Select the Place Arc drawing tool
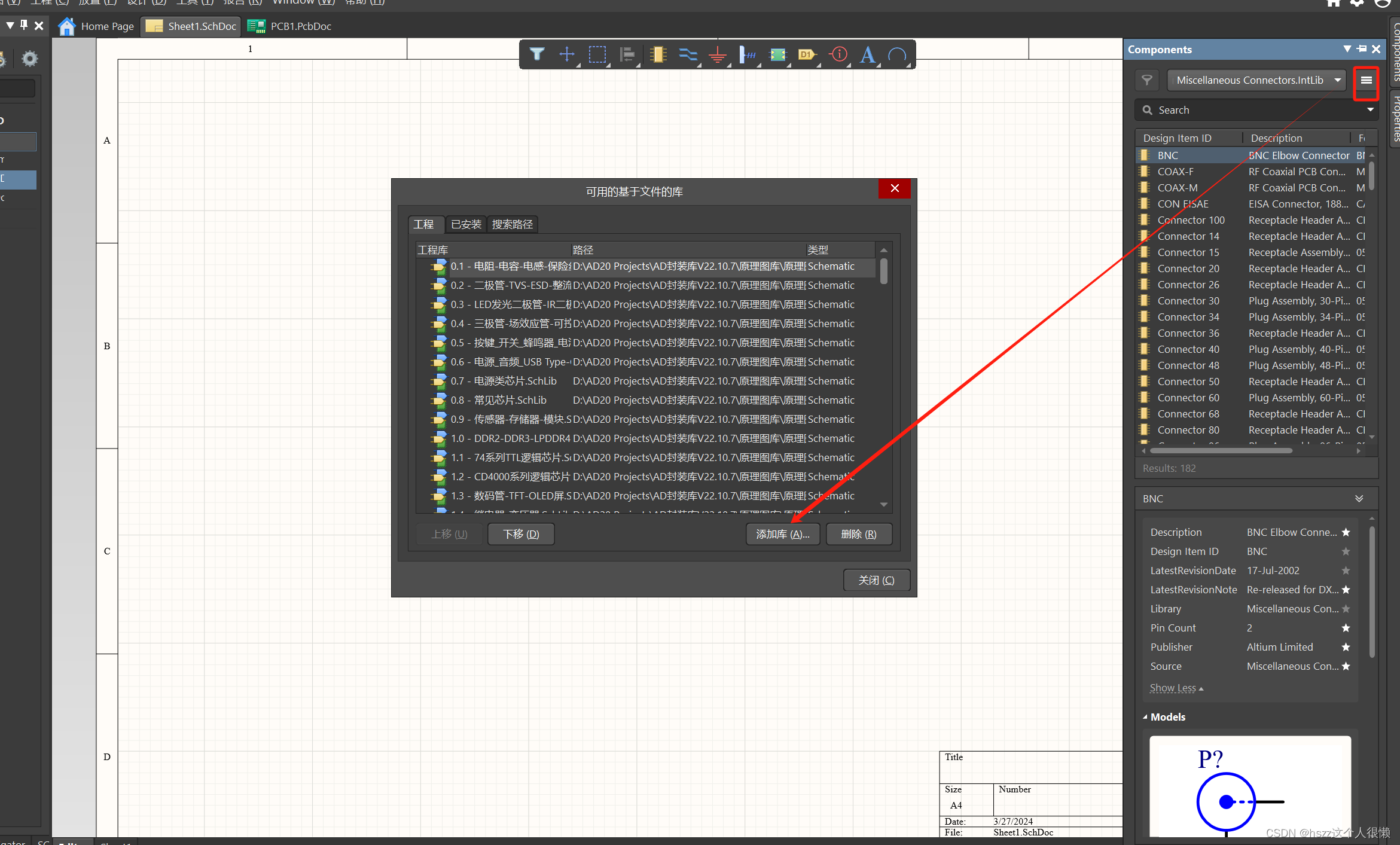Screen dimensions: 1400x845 point(897,54)
